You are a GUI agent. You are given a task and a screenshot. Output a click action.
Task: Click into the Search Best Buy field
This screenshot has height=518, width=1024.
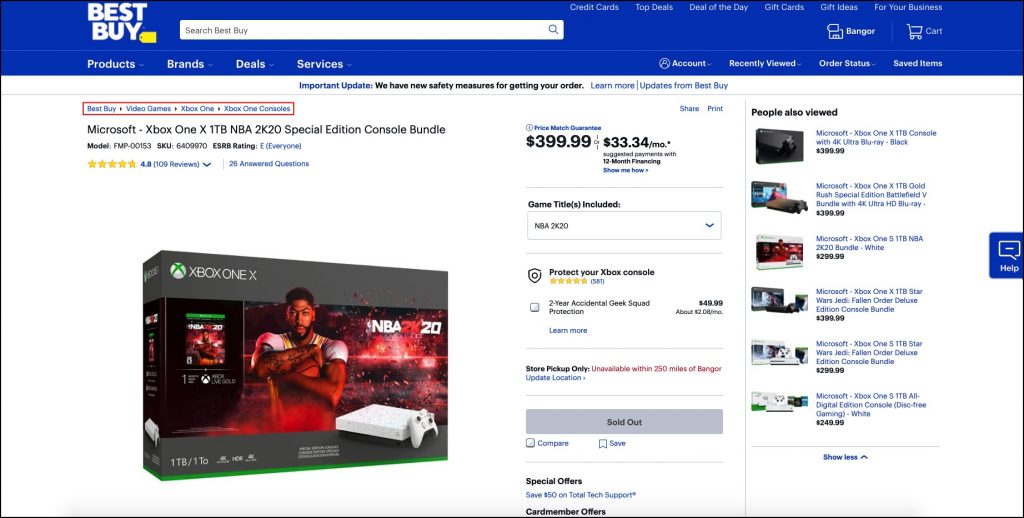[360, 30]
